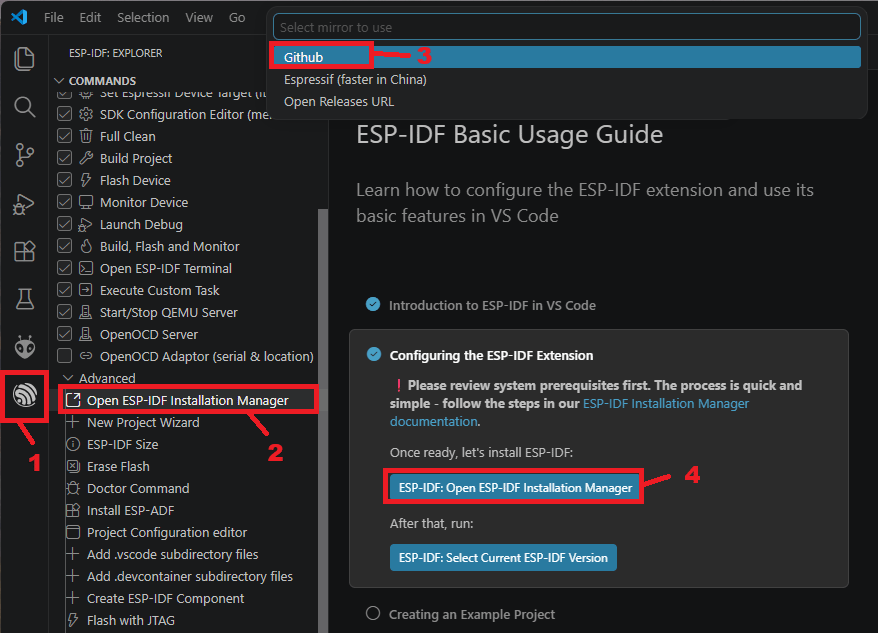878x633 pixels.
Task: Open the ESP-IDF Espressif view
Action: click(x=25, y=395)
